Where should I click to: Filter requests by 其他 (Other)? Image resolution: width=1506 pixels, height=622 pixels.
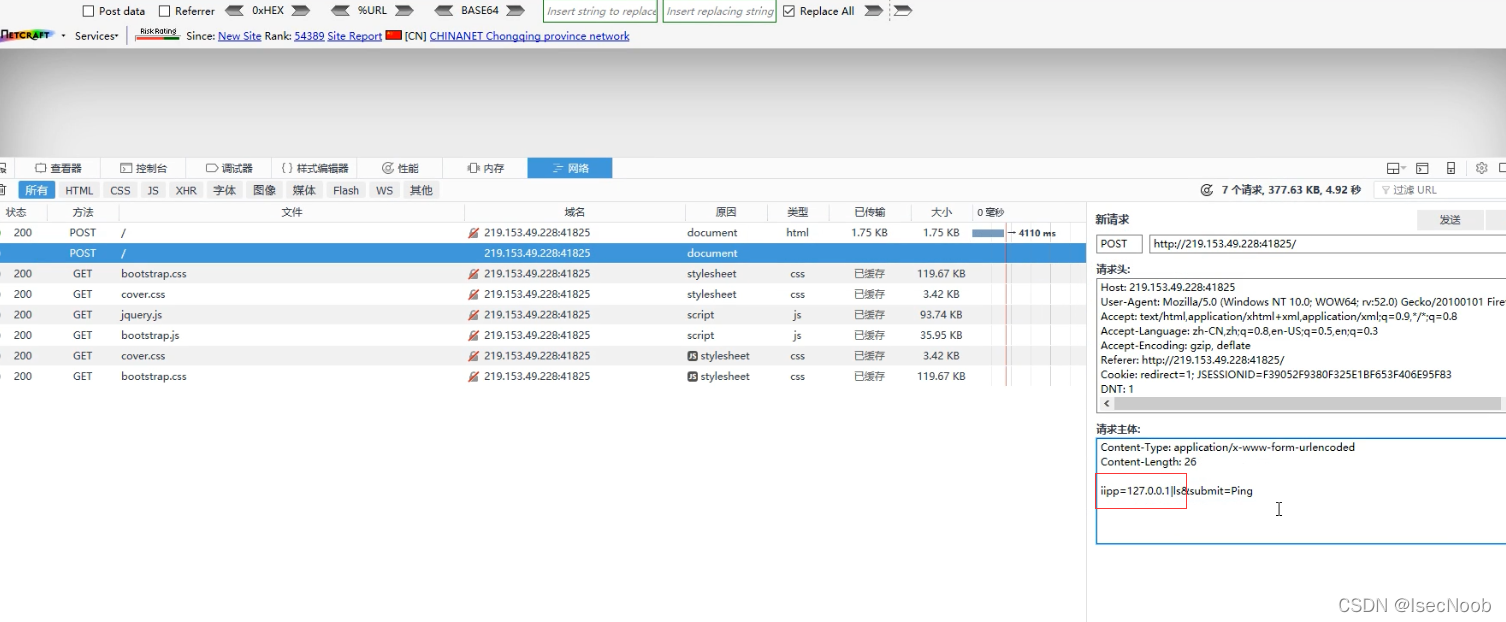click(x=421, y=190)
